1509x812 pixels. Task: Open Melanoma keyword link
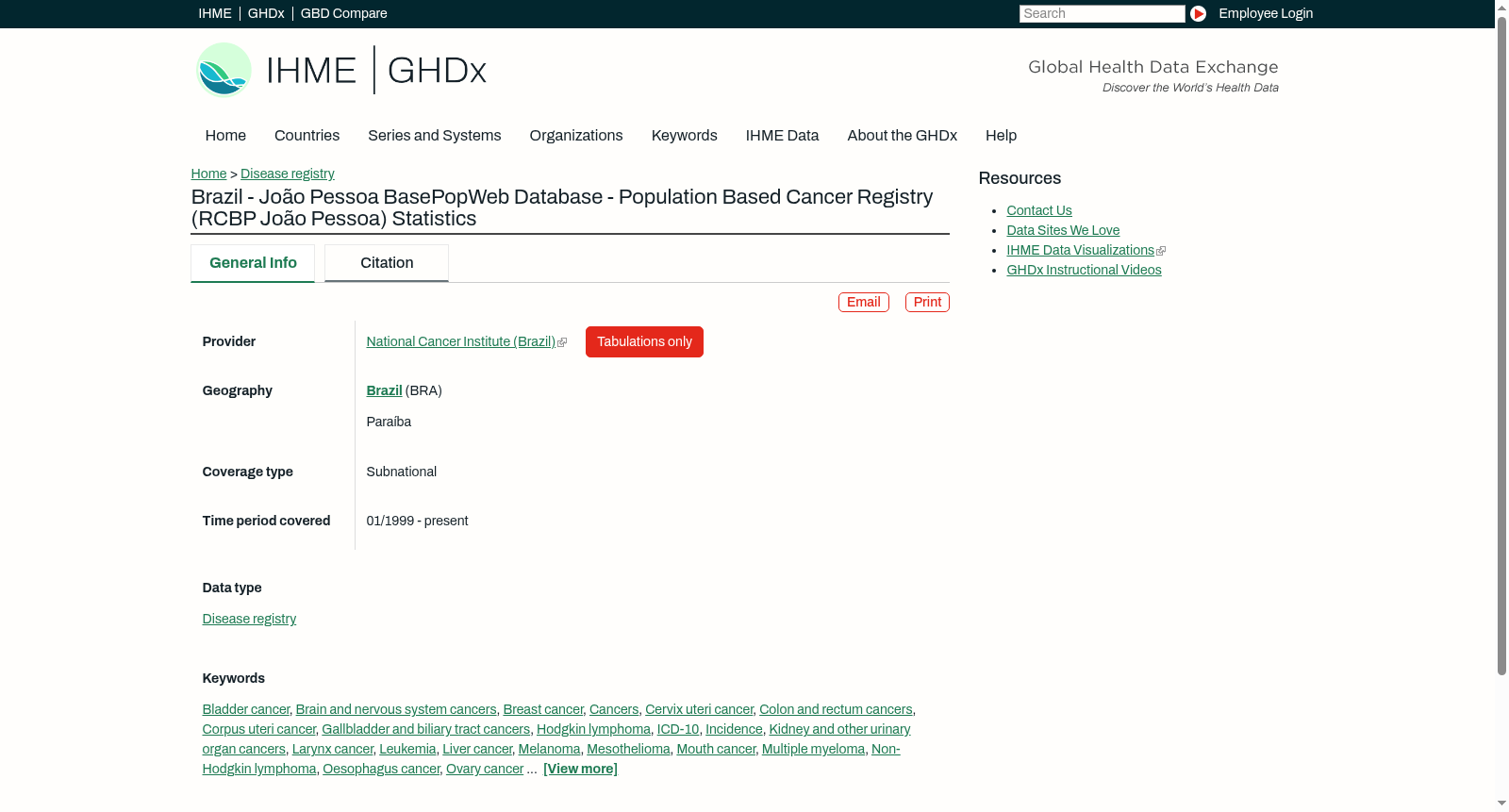point(549,749)
